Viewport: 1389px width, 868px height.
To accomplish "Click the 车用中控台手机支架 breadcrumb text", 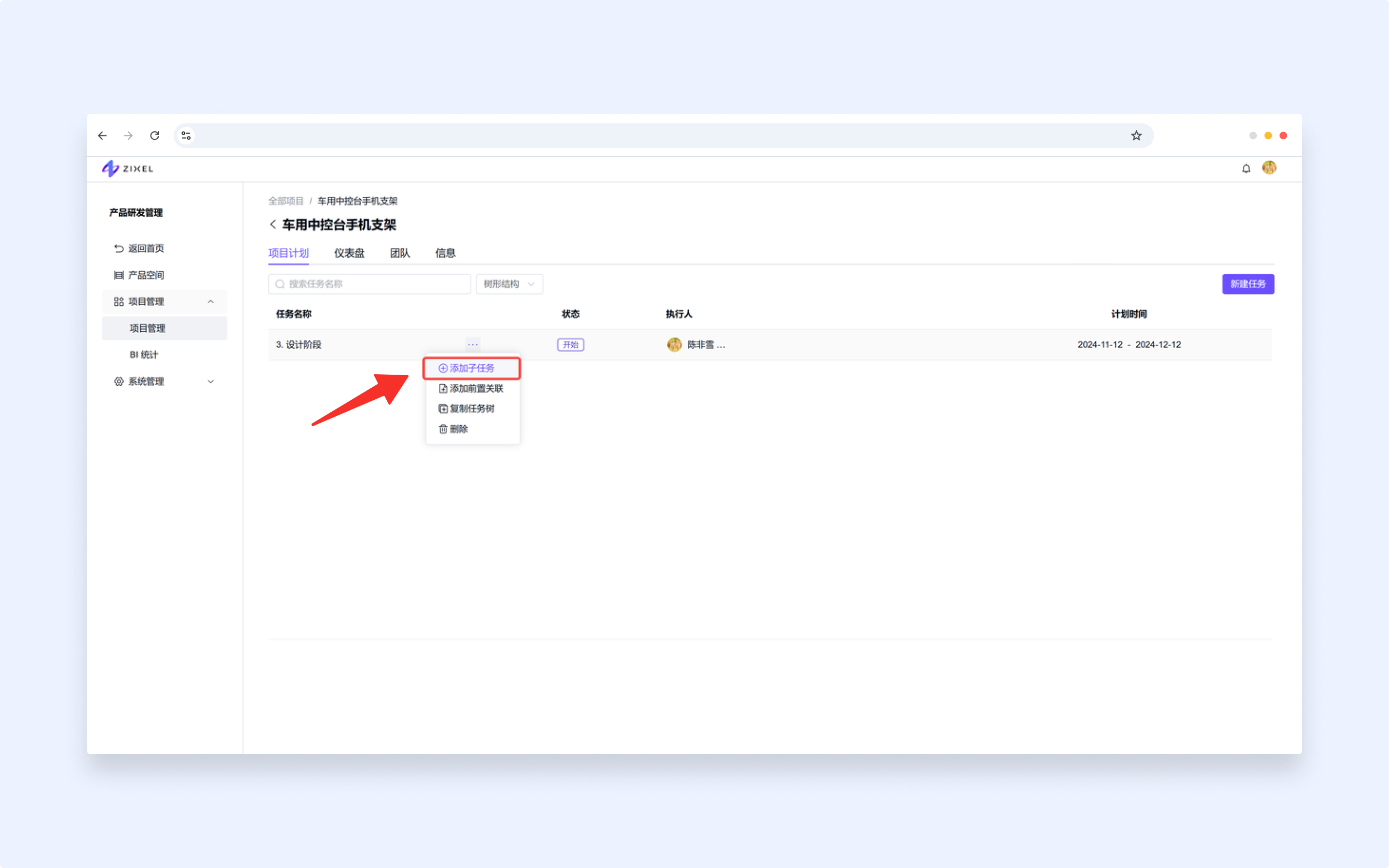I will click(357, 201).
